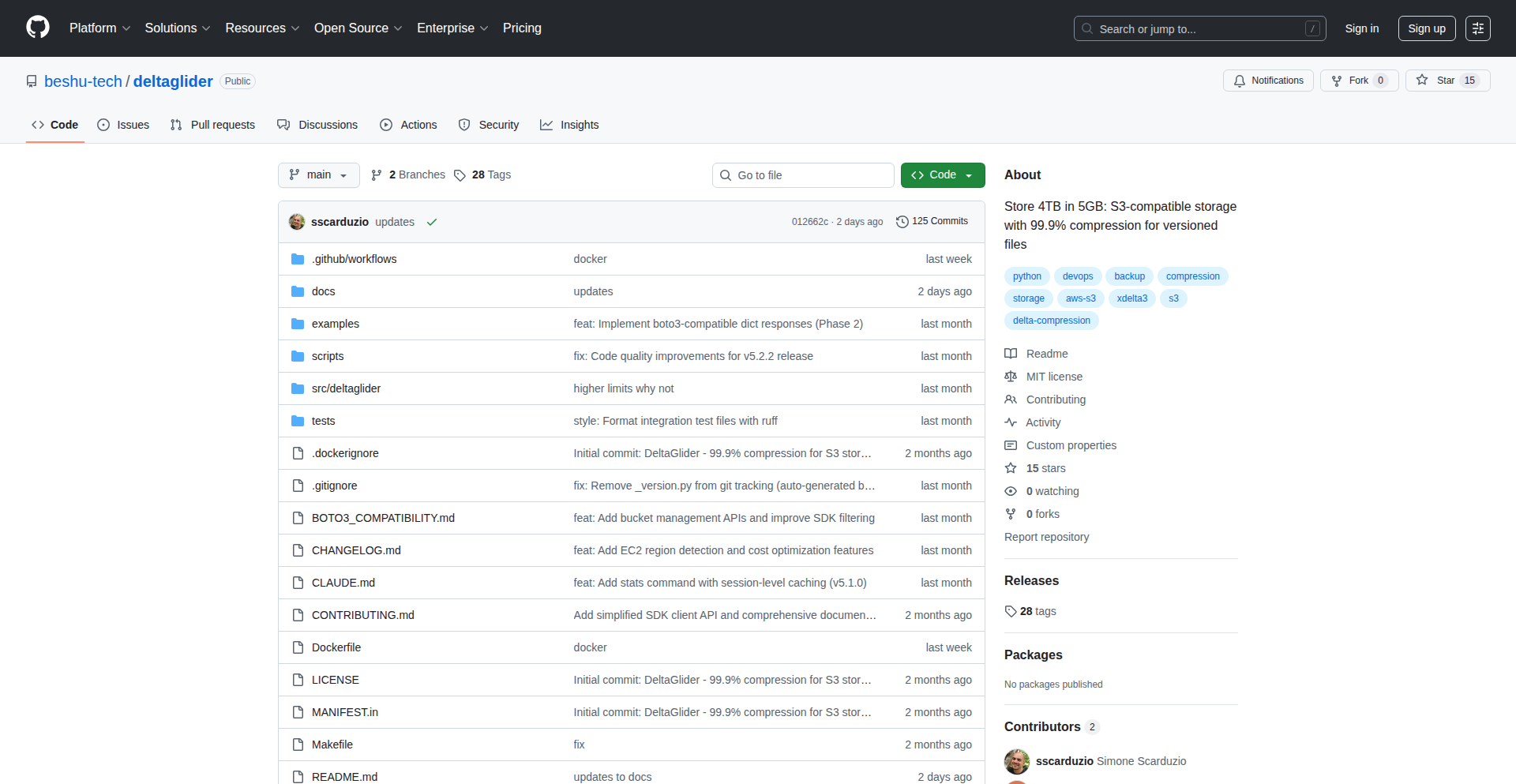Open the Security tab
This screenshot has width=1516, height=784.
[x=489, y=125]
